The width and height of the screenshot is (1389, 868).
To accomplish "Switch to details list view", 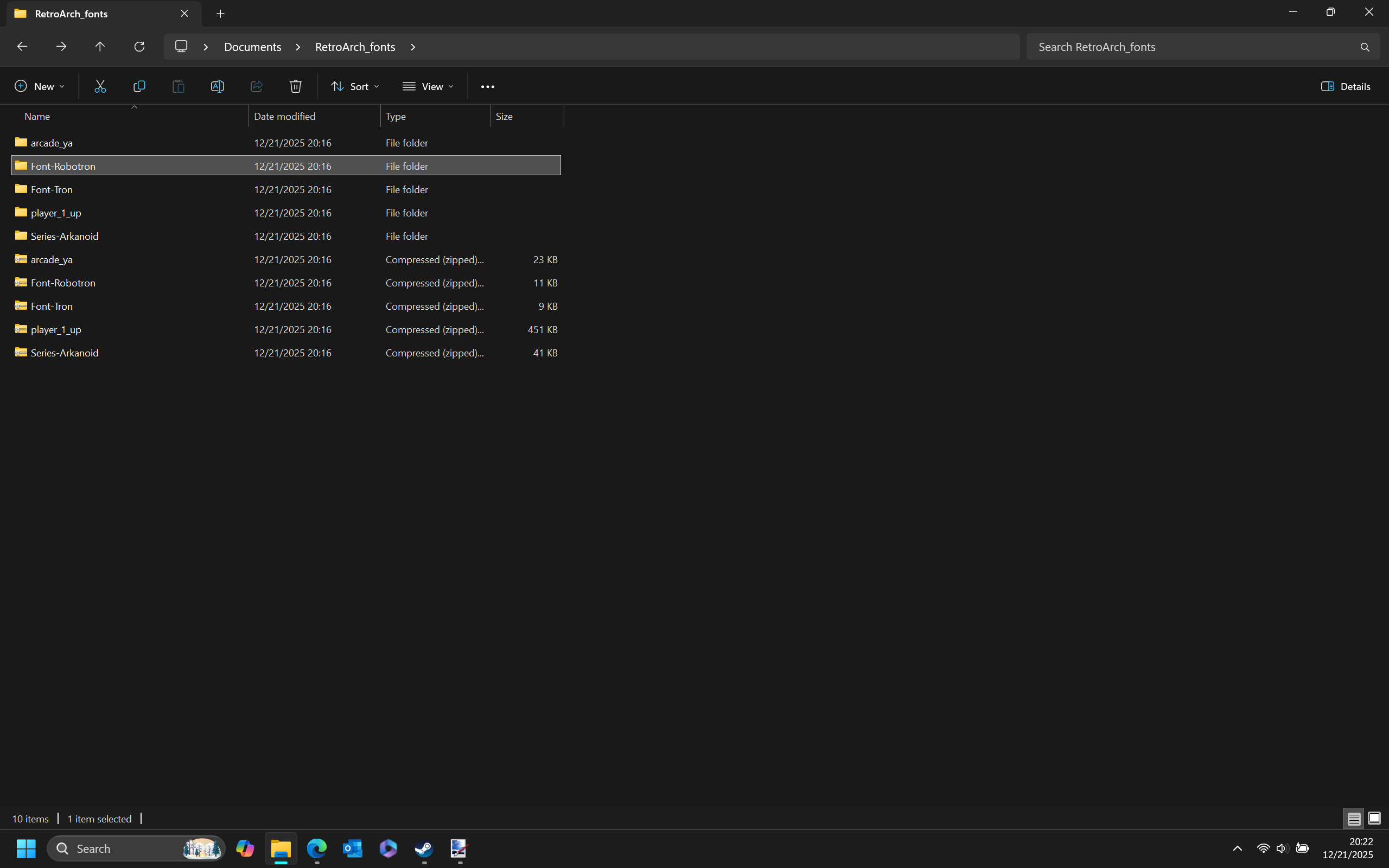I will pos(1353,818).
